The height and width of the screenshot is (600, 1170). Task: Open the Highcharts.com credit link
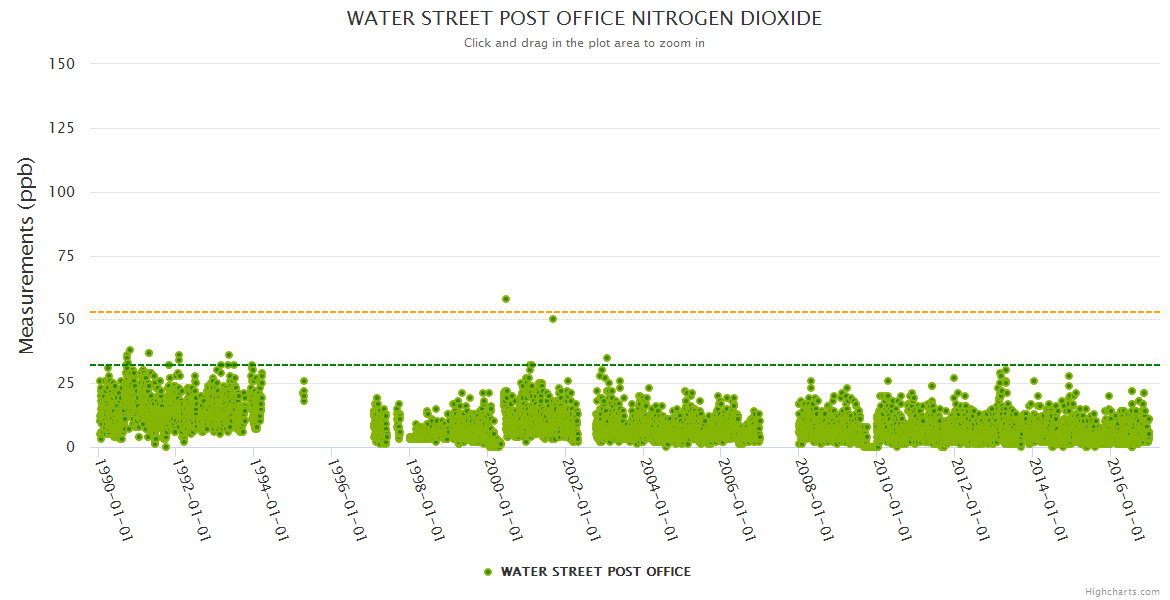tap(1122, 591)
